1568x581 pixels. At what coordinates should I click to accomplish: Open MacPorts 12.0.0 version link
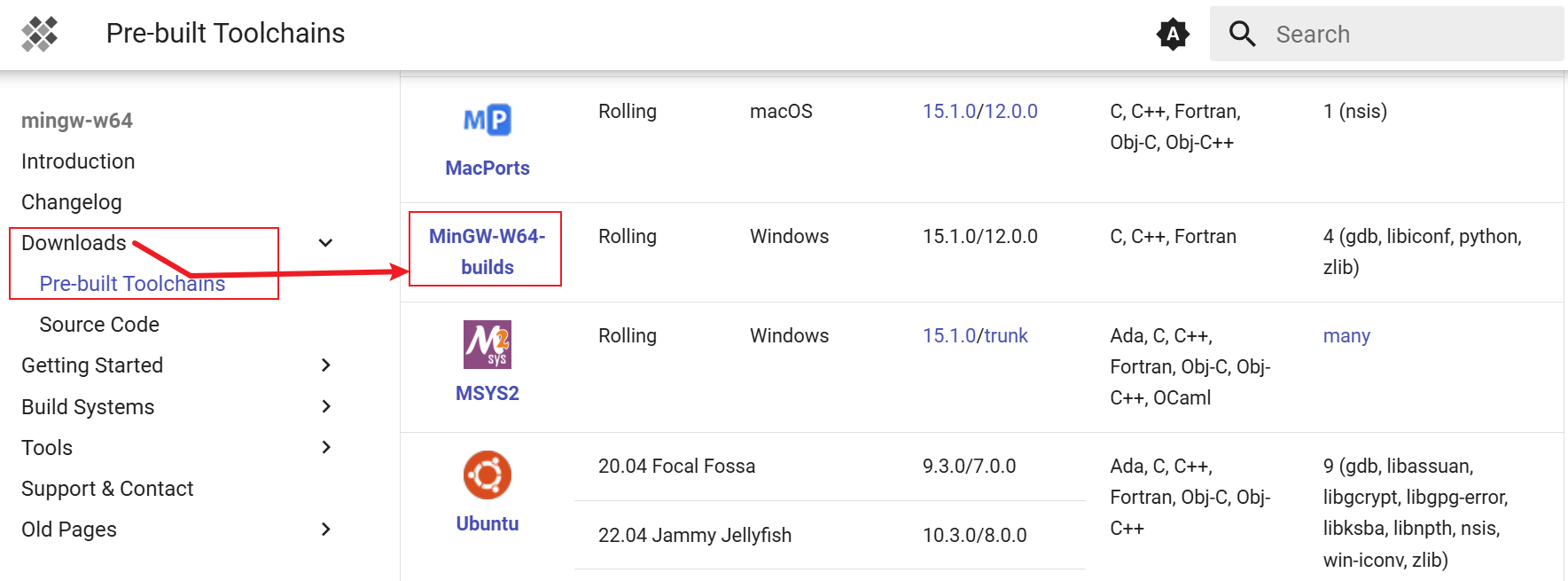tap(1011, 111)
